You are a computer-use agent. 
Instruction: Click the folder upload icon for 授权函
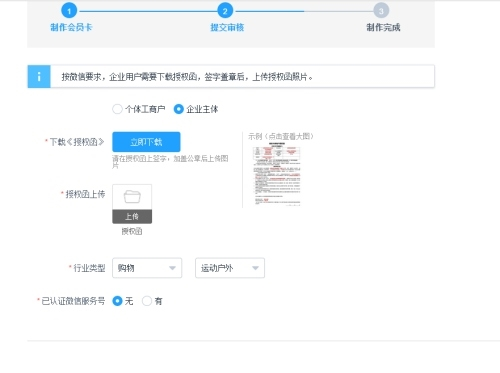[132, 197]
